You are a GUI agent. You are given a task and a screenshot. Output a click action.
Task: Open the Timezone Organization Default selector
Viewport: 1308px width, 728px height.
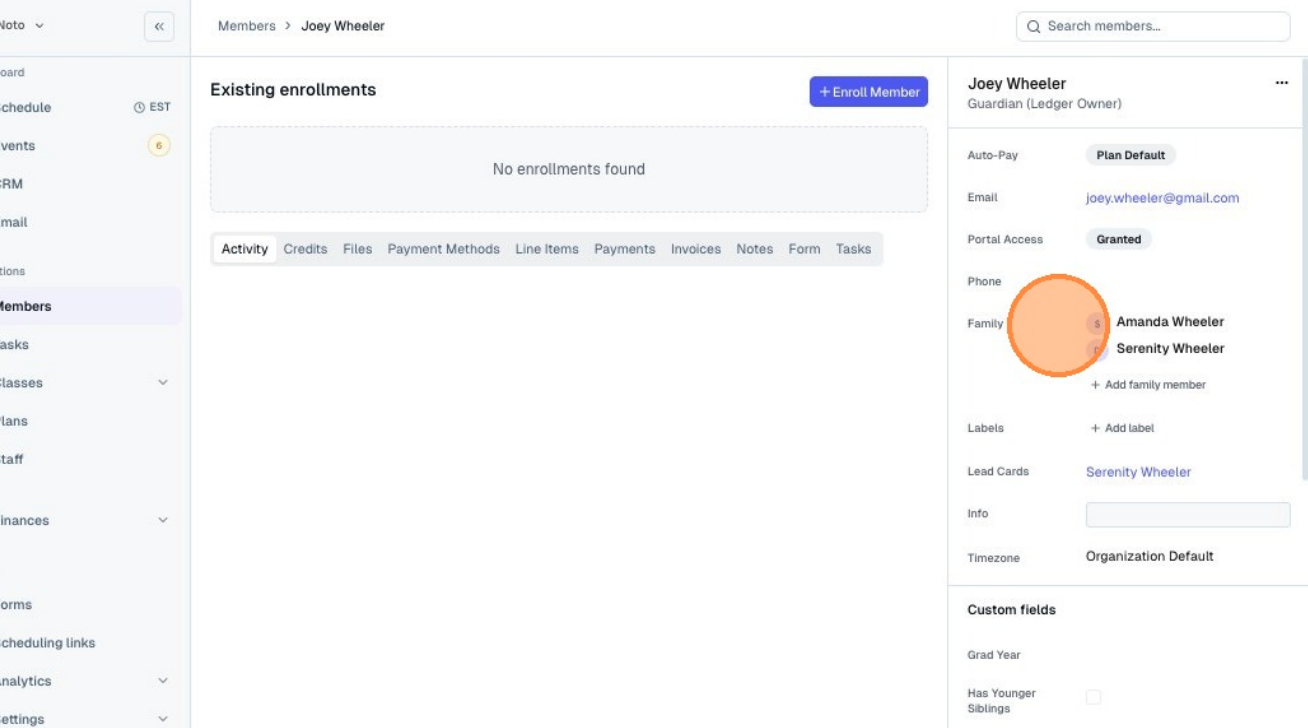[x=1149, y=556]
